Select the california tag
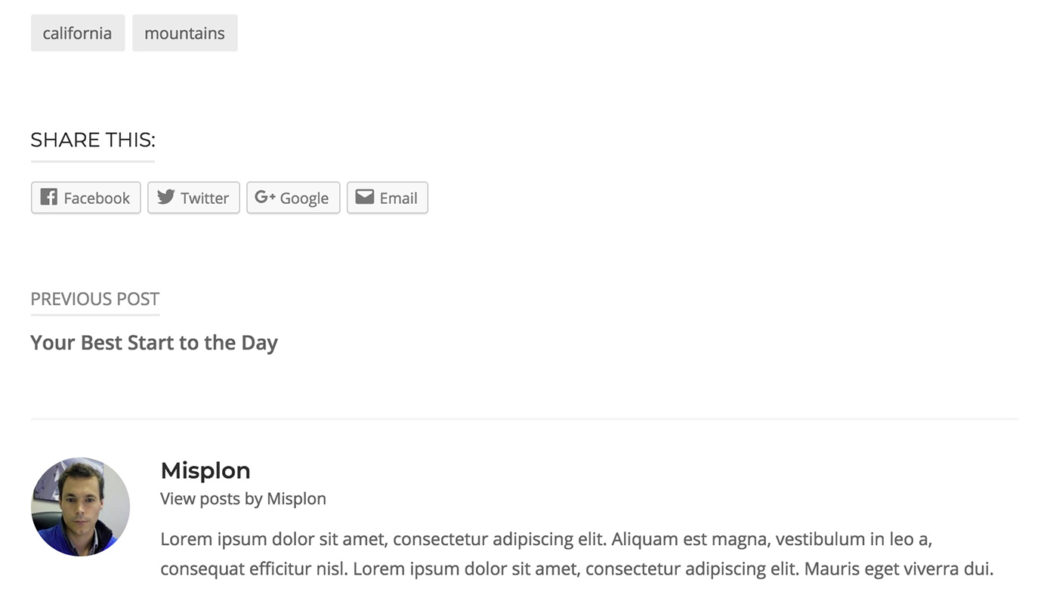The height and width of the screenshot is (604, 1050). (x=77, y=32)
